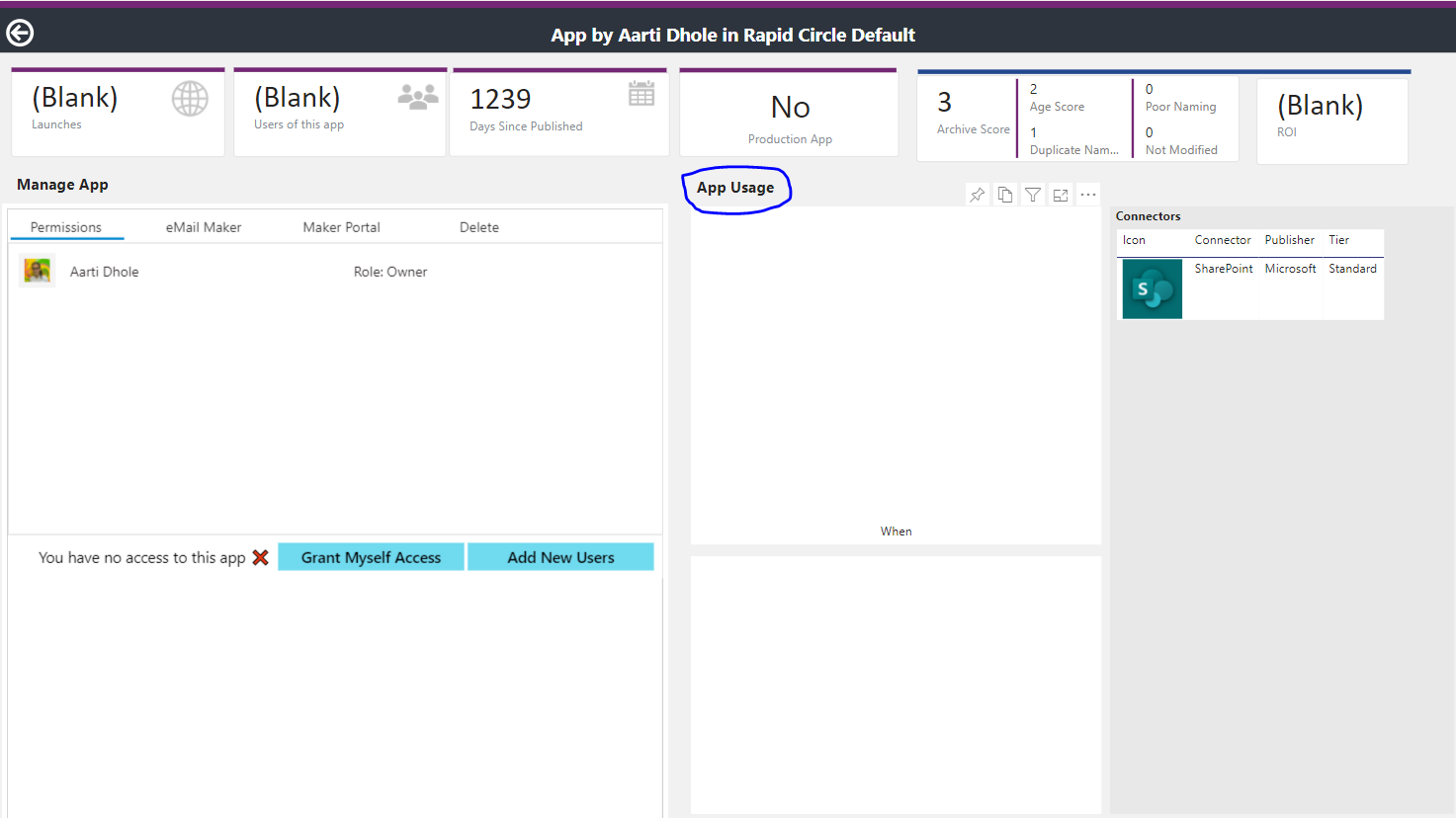Click Aarti Dhole's profile picture

pos(37,270)
